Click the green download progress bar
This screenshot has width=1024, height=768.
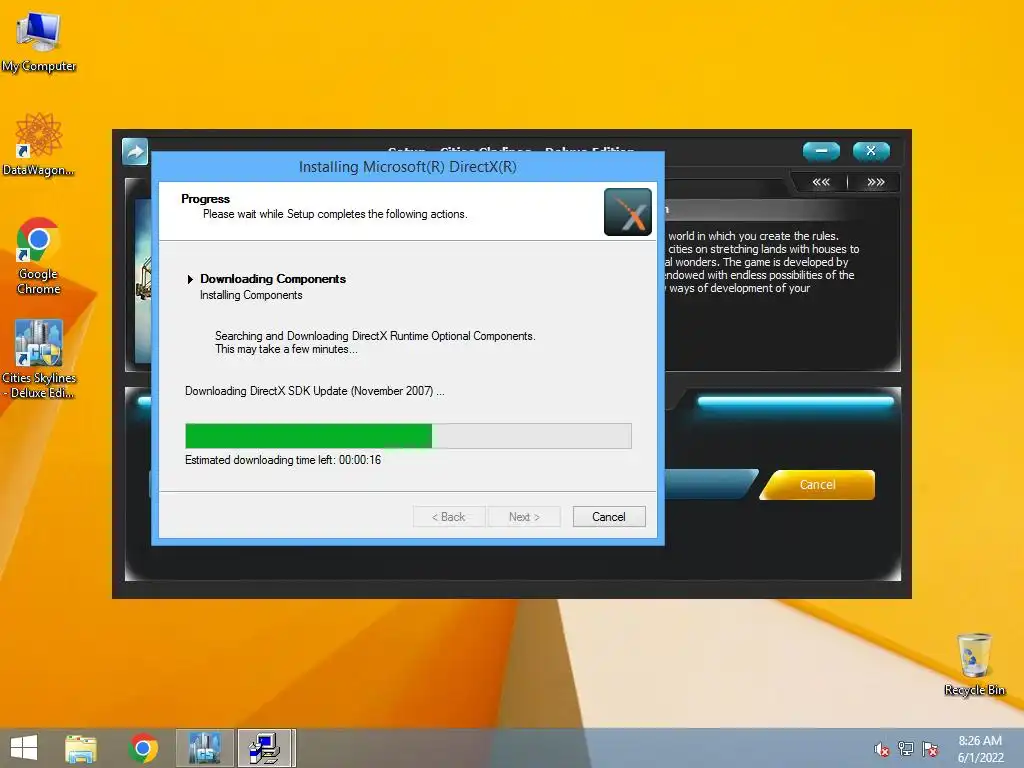(x=408, y=436)
